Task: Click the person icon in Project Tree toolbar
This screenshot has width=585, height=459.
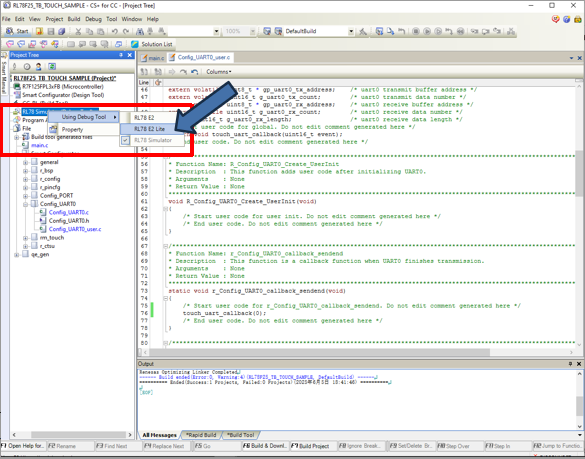Action: click(38, 66)
